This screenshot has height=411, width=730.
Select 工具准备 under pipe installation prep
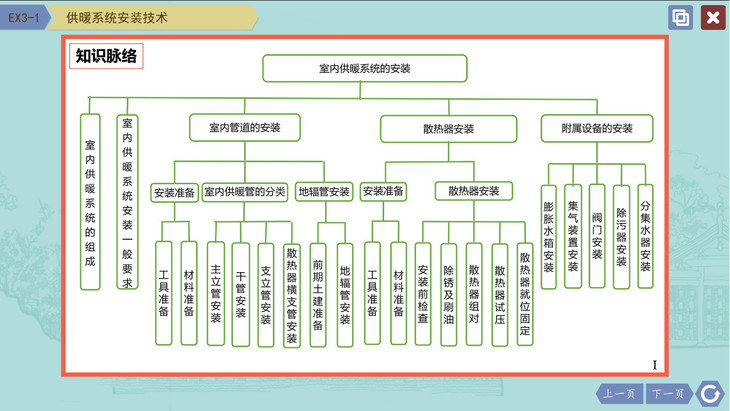pos(163,293)
